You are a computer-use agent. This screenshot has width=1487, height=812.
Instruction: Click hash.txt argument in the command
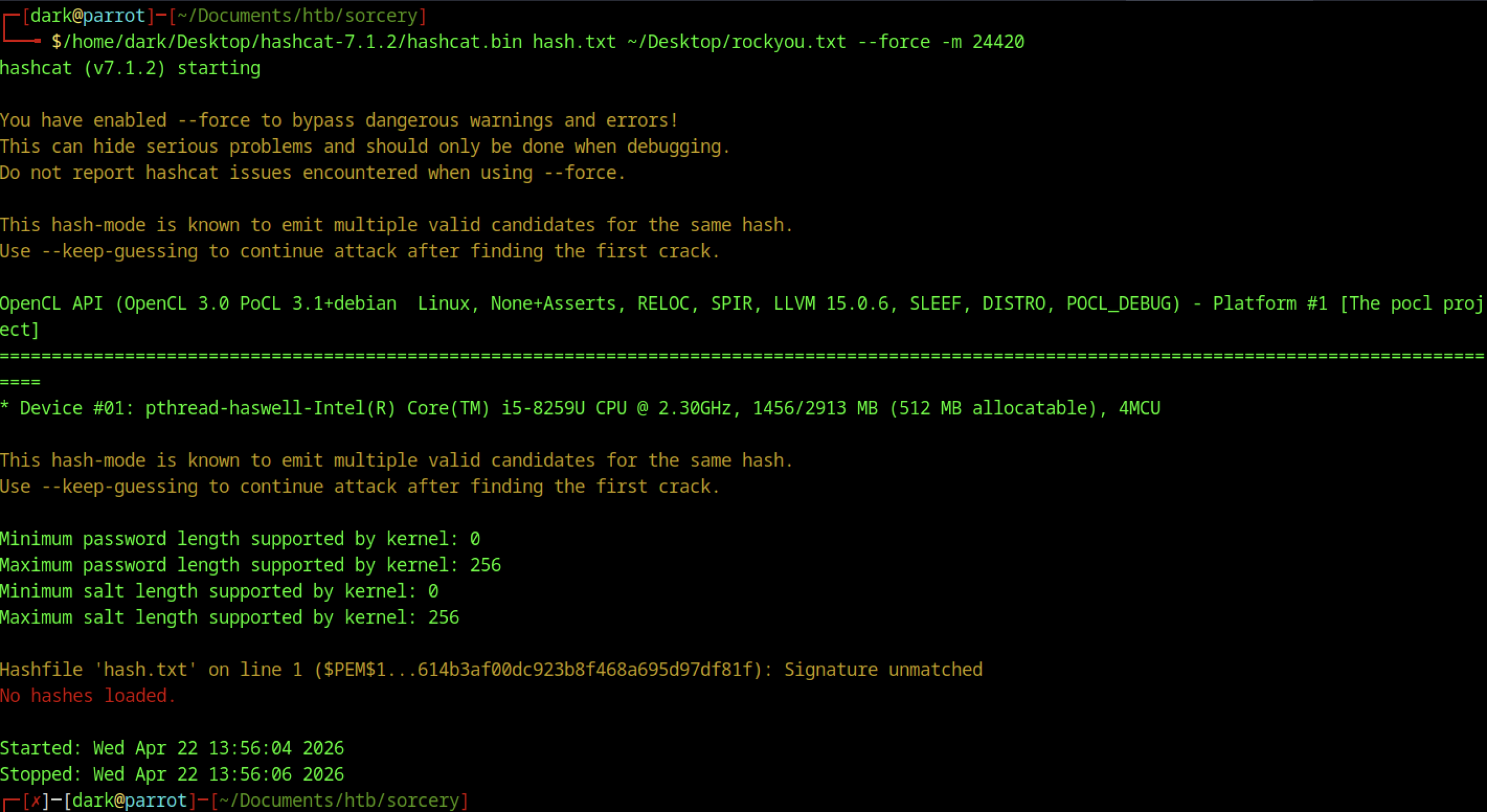pyautogui.click(x=574, y=42)
